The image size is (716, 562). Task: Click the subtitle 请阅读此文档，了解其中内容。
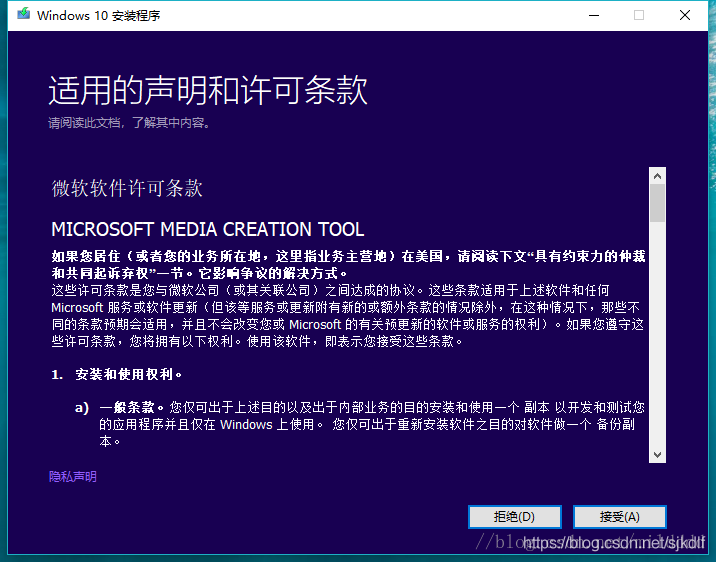pyautogui.click(x=129, y=123)
